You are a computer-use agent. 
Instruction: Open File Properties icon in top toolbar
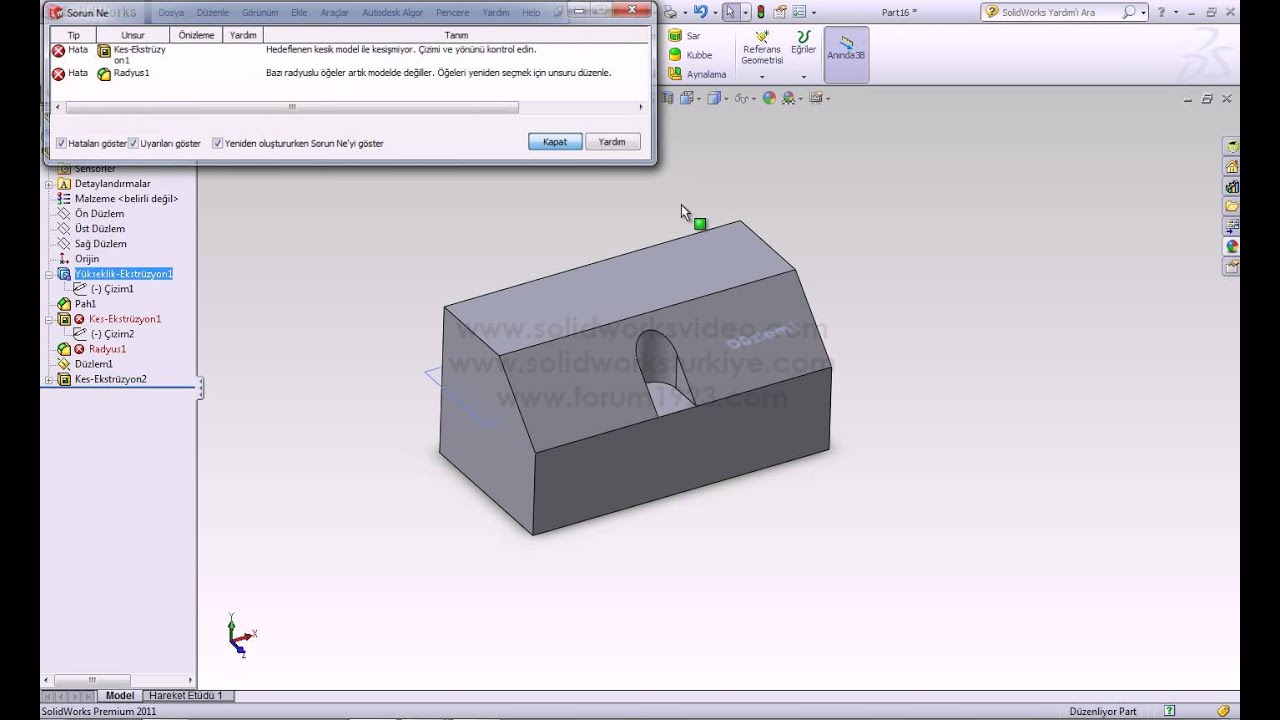781,12
